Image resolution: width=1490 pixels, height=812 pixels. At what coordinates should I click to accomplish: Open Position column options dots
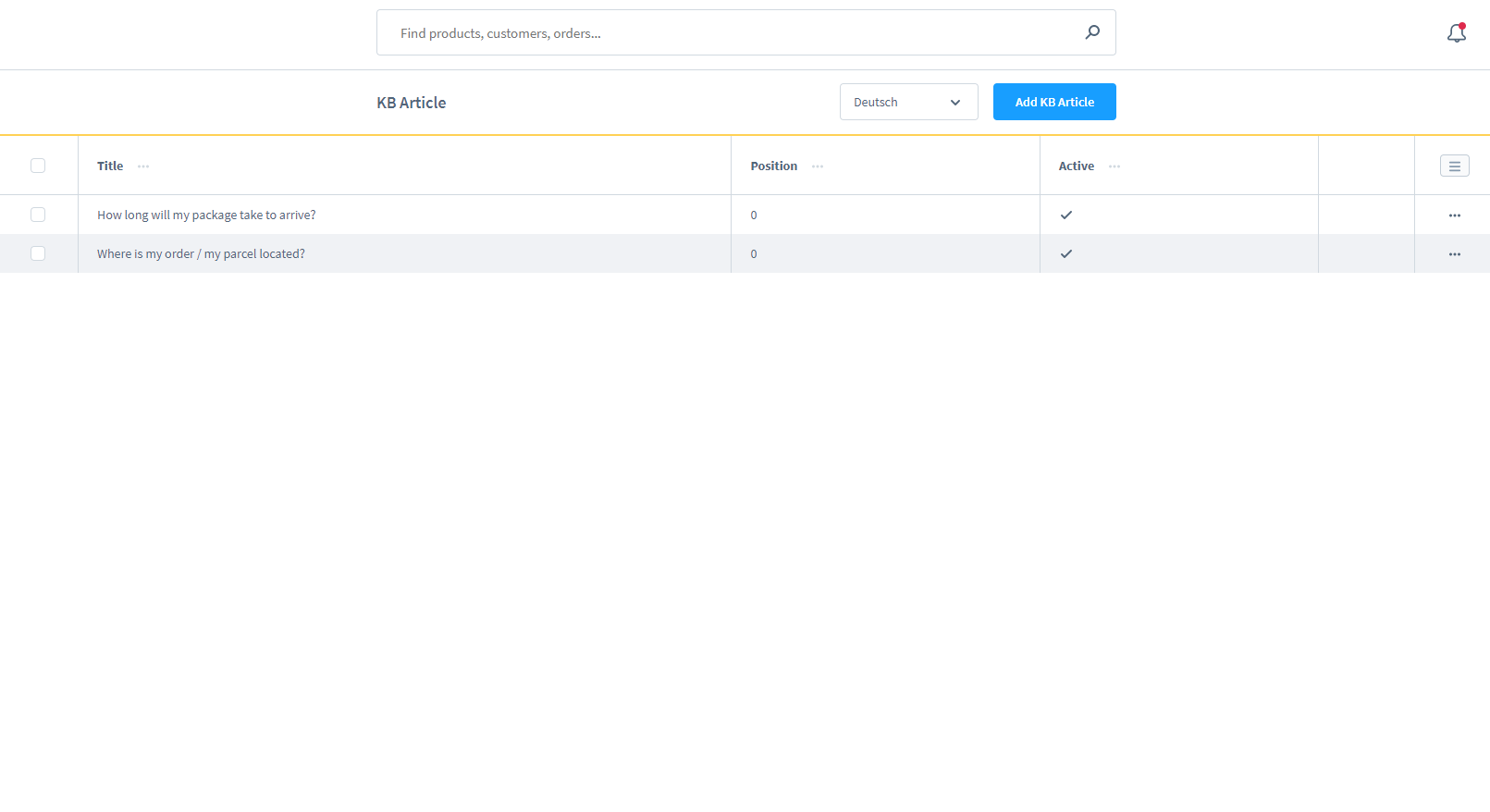click(818, 166)
